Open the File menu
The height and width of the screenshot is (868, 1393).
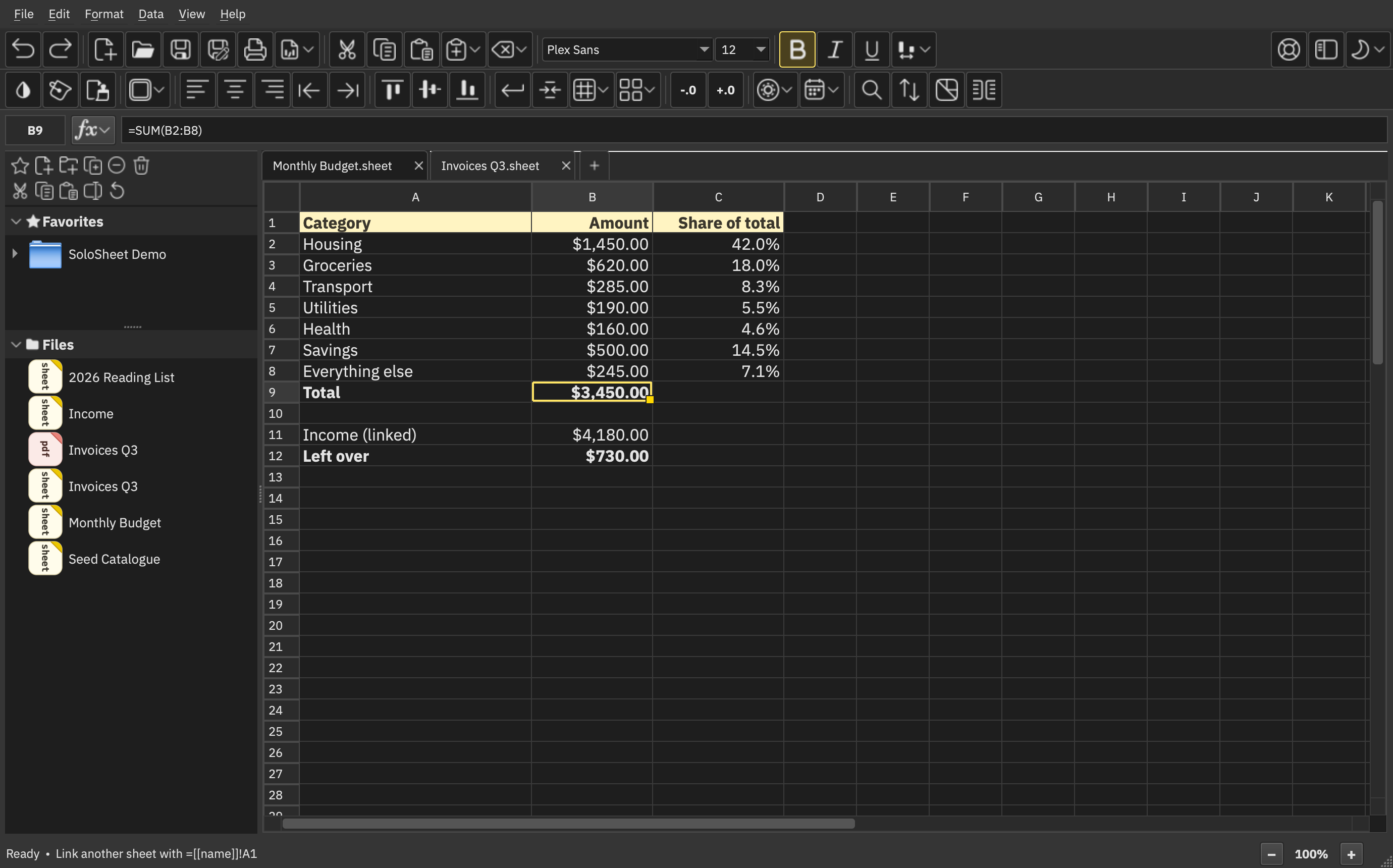(x=24, y=14)
